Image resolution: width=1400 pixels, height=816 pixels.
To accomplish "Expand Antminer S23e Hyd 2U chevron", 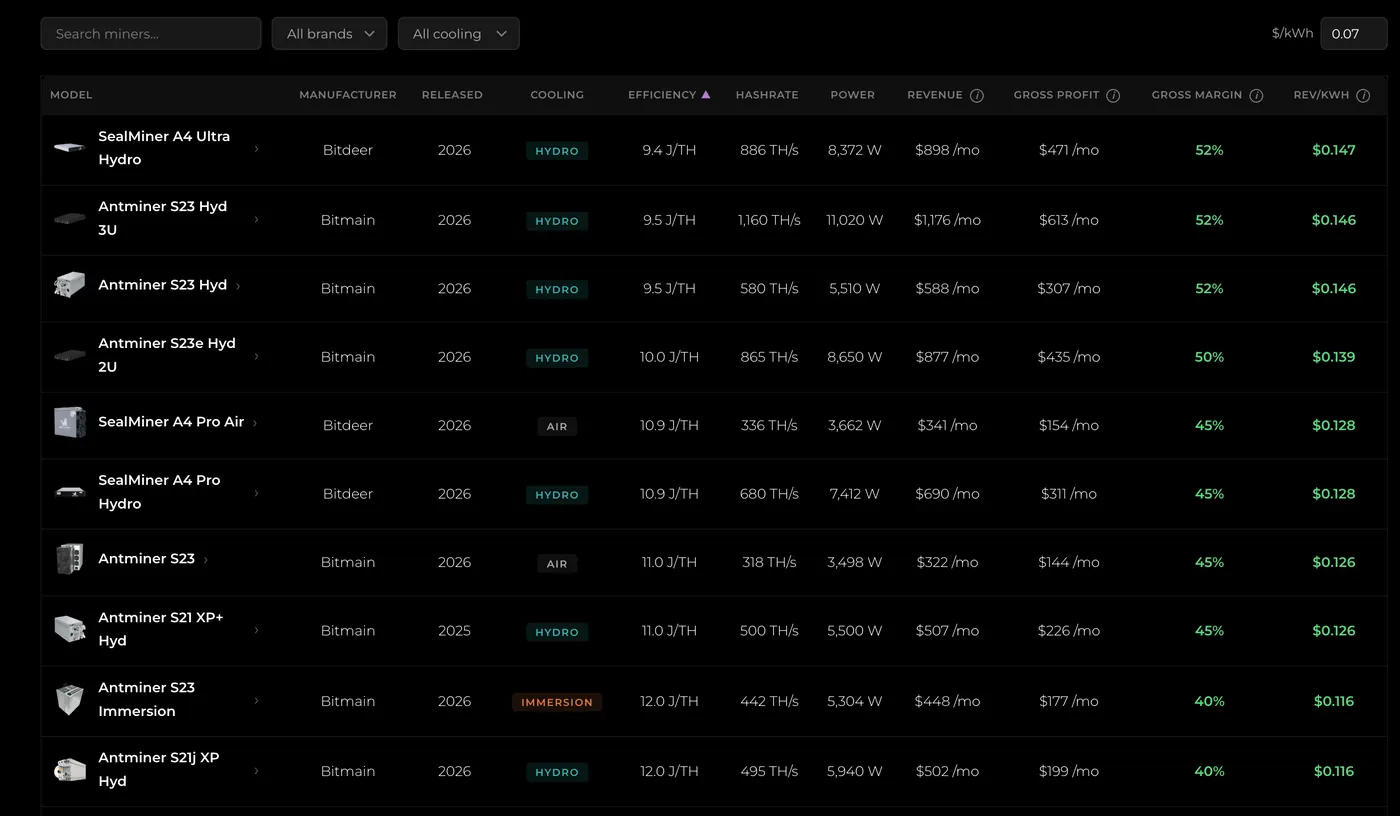I will pos(256,355).
